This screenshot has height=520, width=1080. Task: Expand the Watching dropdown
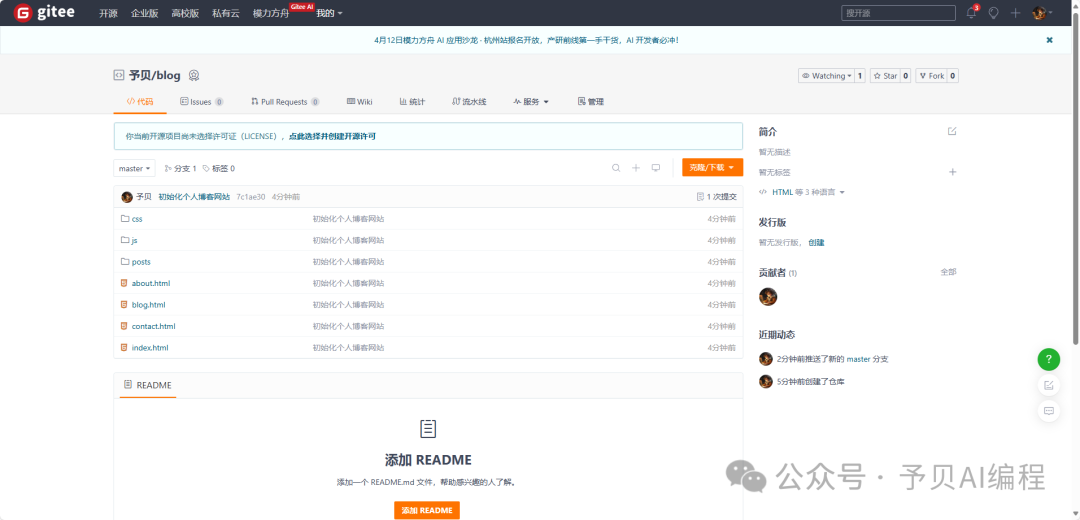coord(826,76)
